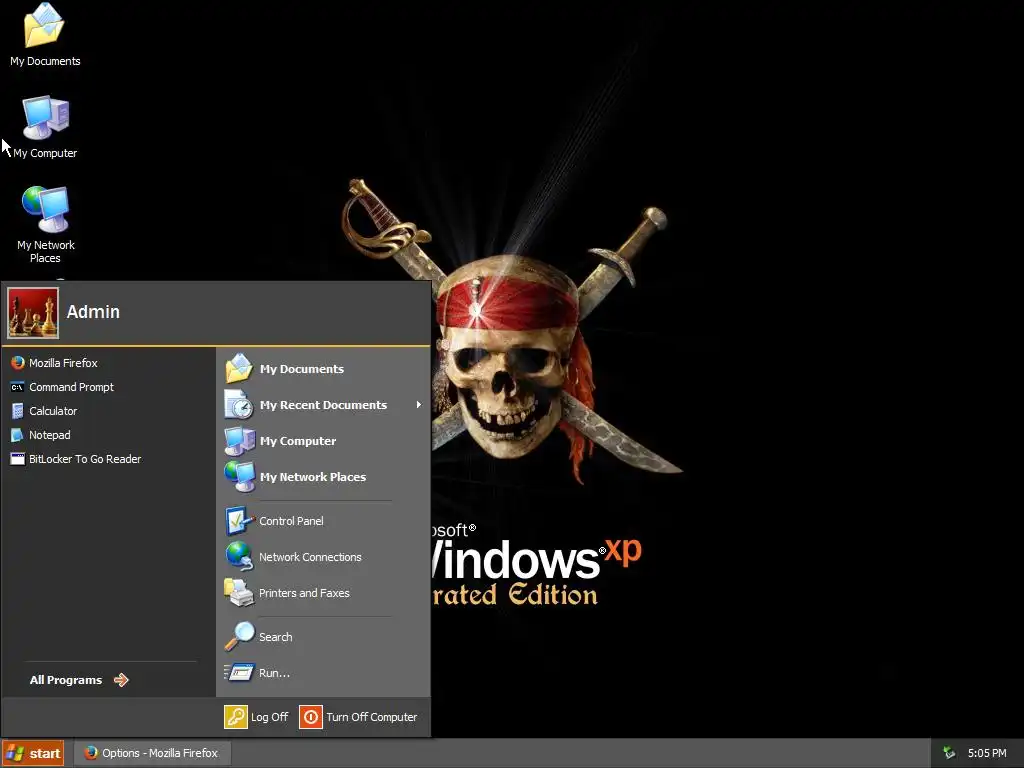Click My Computer monitor icon in menu
The width and height of the screenshot is (1024, 768).
[239, 441]
